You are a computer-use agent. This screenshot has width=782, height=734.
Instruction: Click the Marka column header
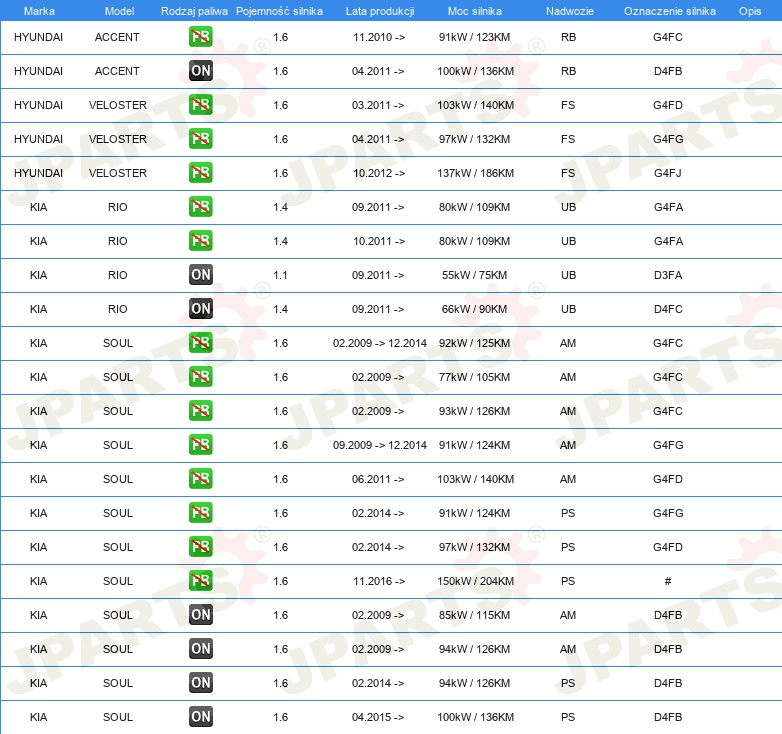tap(39, 11)
